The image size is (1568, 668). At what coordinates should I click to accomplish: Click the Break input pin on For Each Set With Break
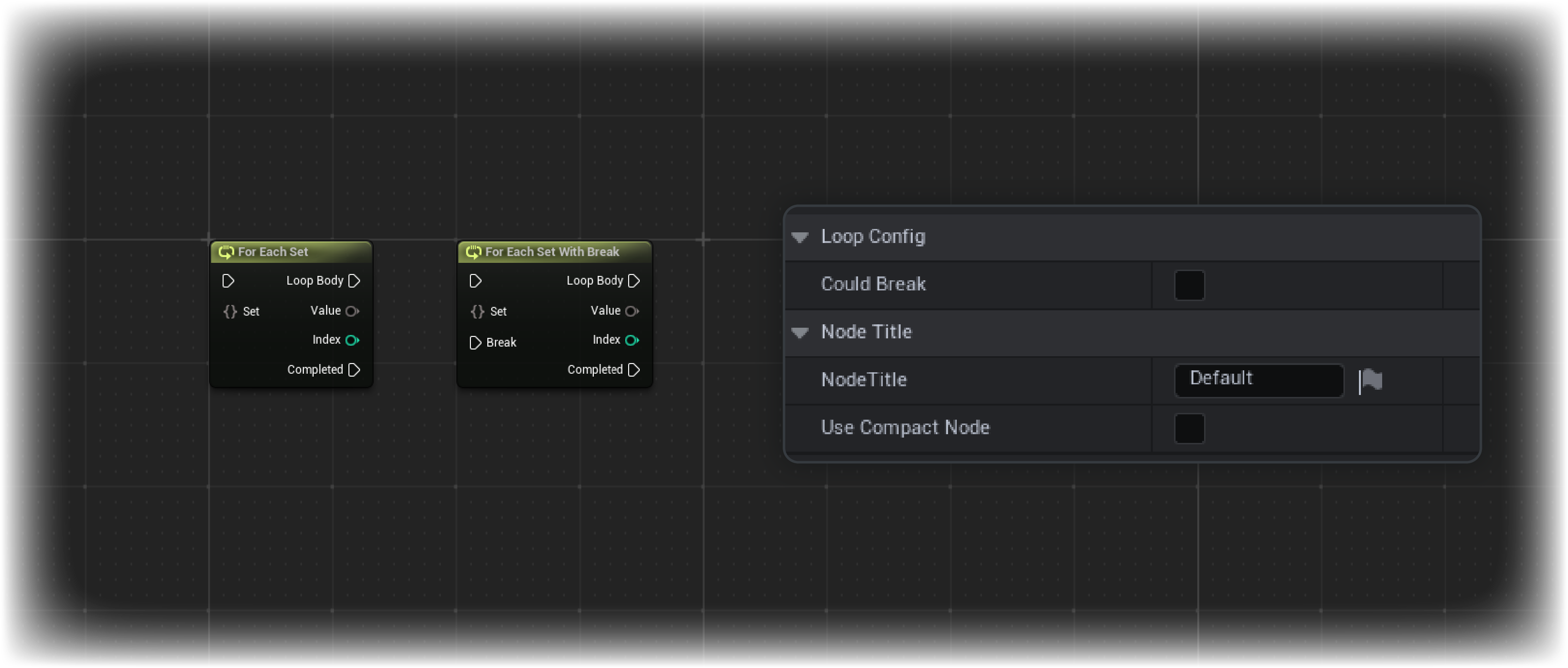click(x=476, y=342)
